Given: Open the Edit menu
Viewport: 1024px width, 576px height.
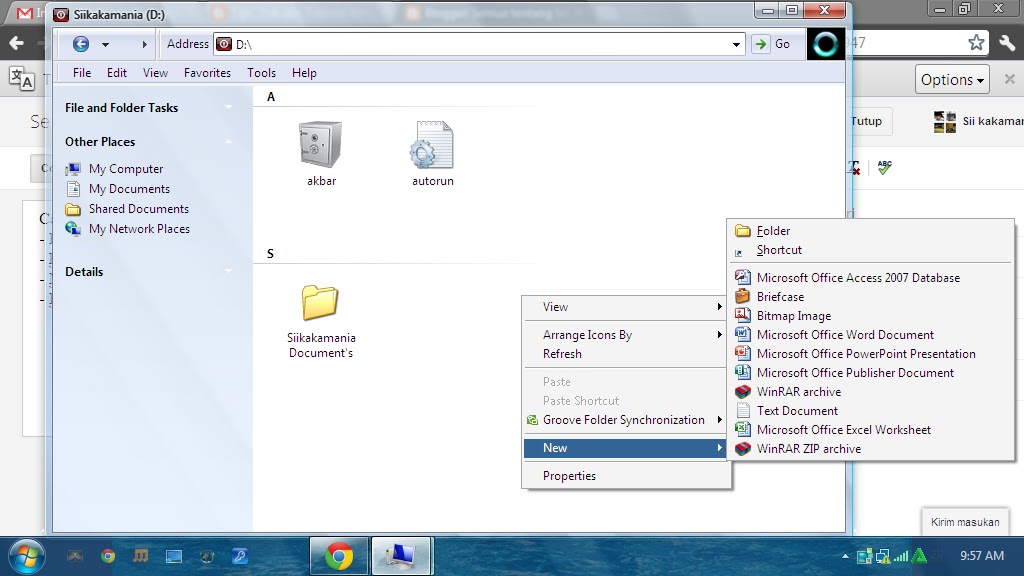Looking at the screenshot, I should point(117,72).
